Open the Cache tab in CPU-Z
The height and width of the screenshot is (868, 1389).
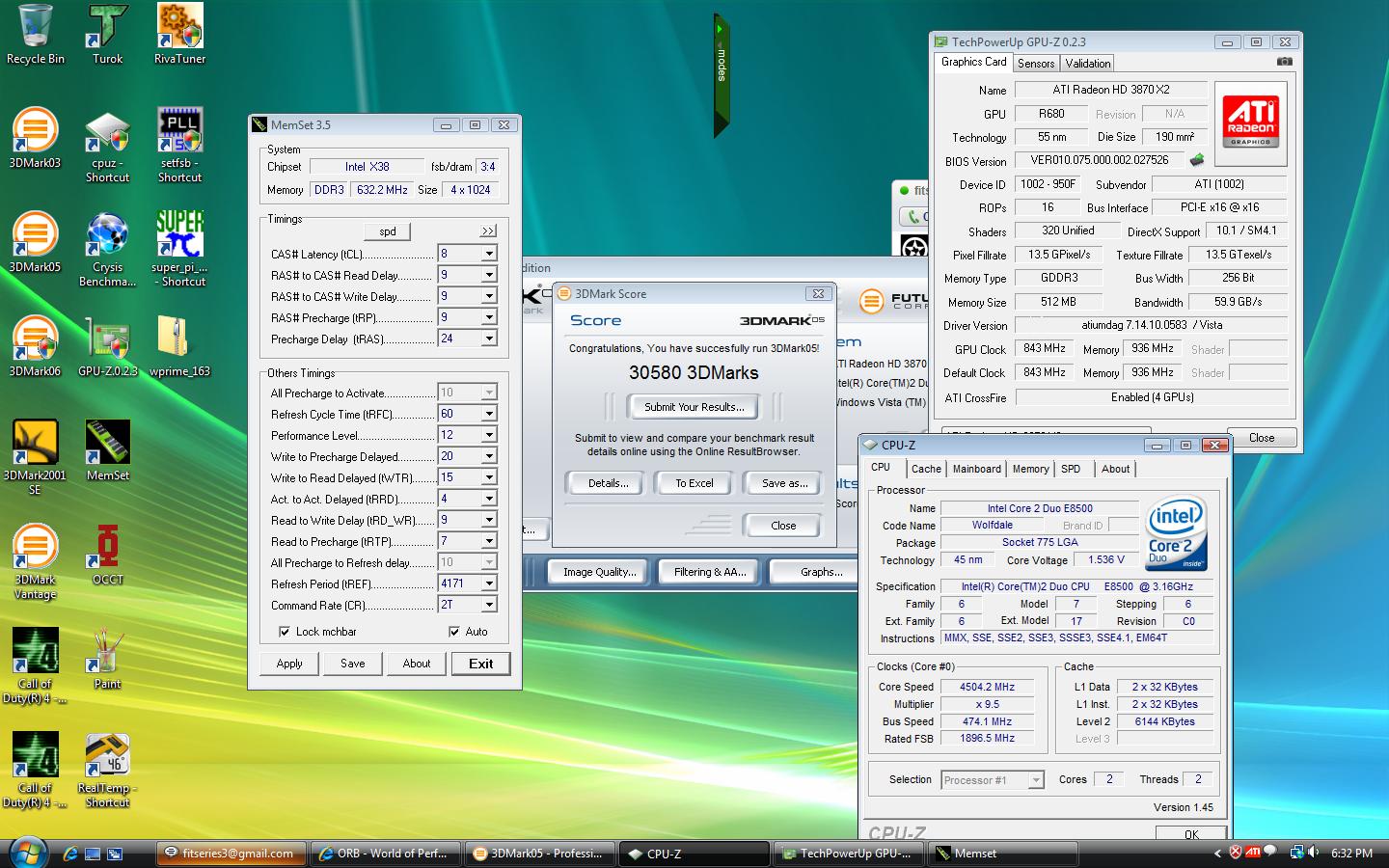926,469
